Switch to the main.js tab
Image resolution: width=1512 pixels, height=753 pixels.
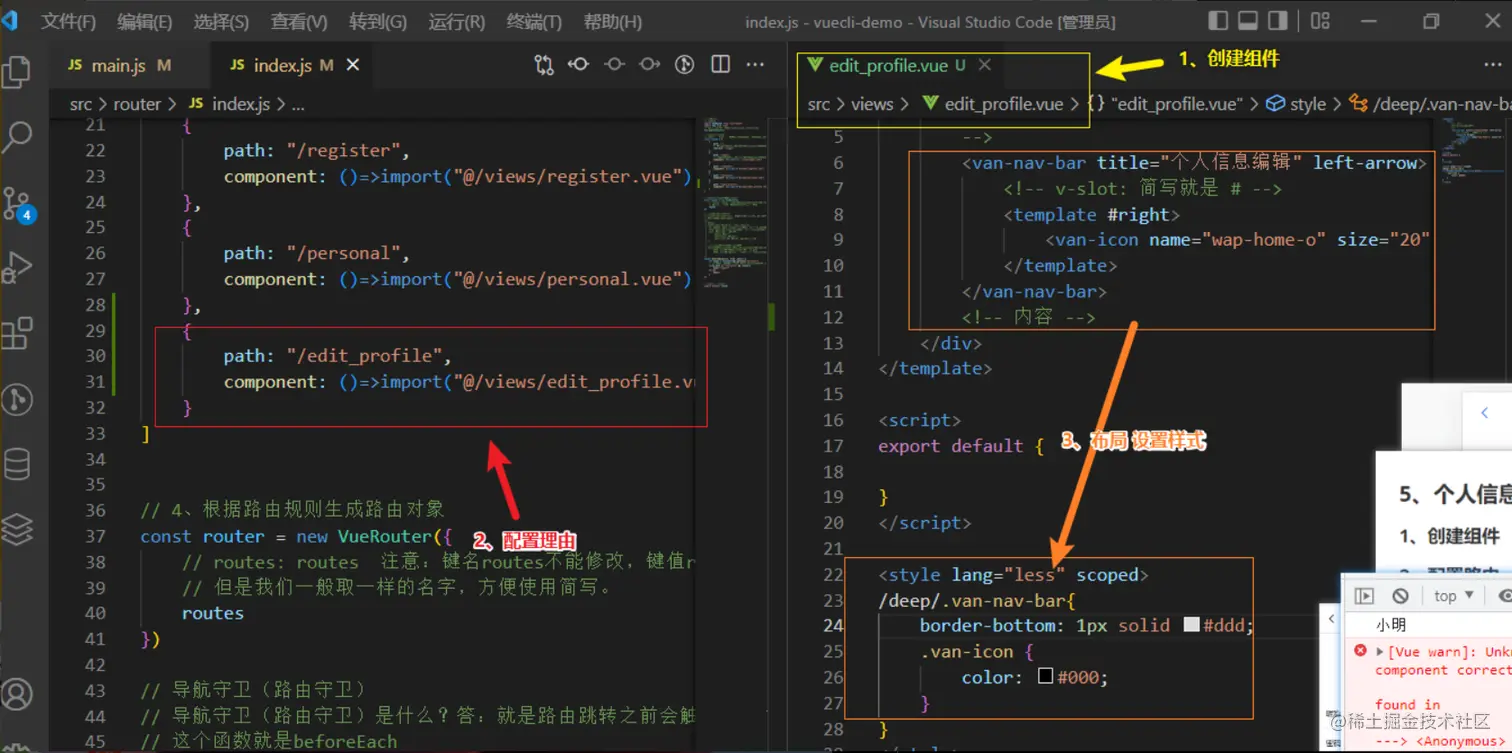click(119, 65)
